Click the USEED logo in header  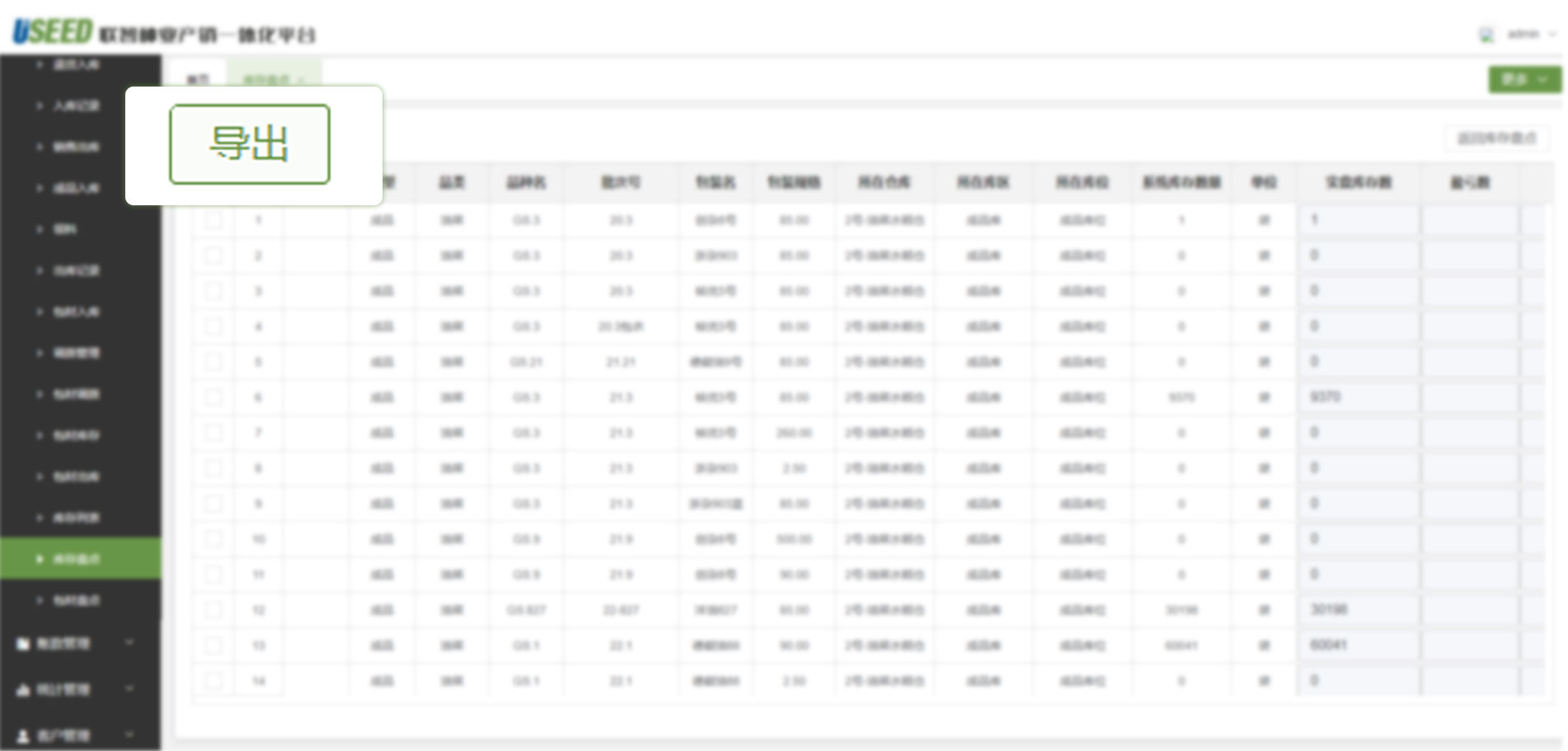(52, 32)
